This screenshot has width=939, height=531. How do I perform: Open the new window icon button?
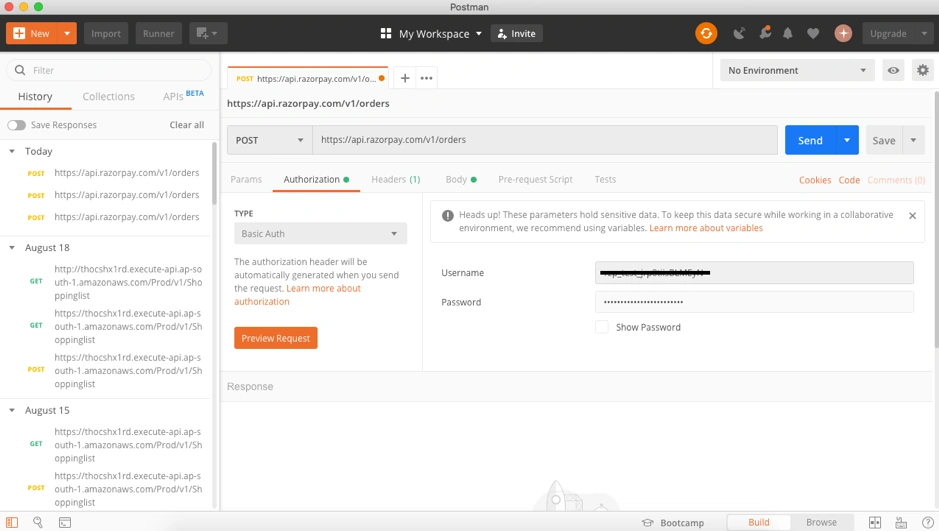208,34
